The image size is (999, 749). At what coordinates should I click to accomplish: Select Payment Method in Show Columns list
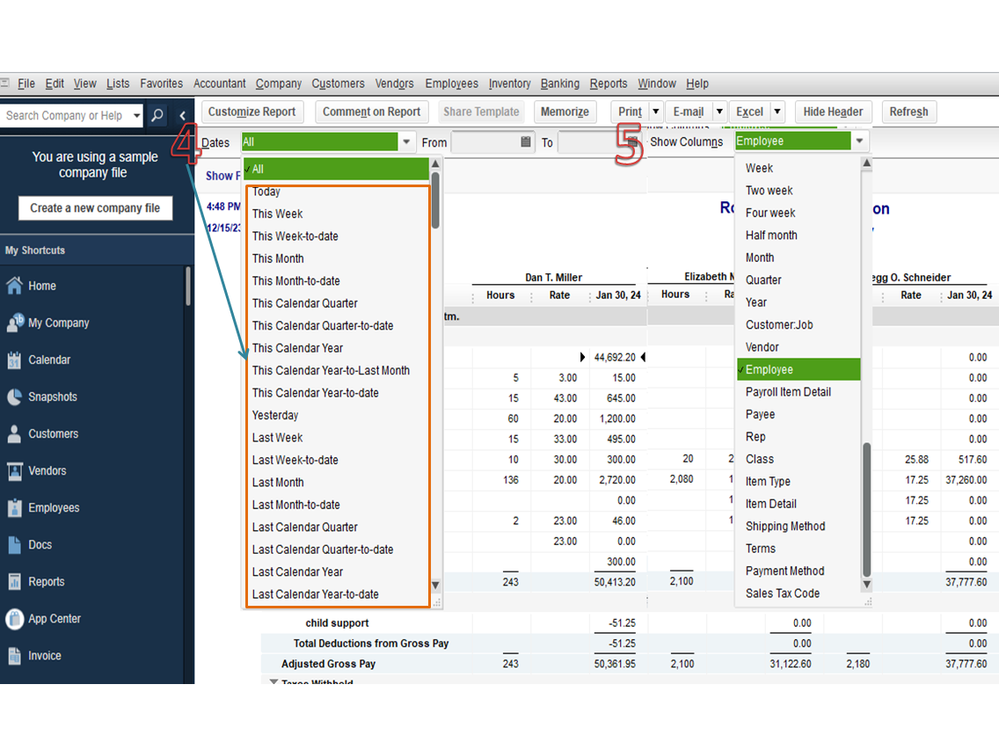click(784, 571)
